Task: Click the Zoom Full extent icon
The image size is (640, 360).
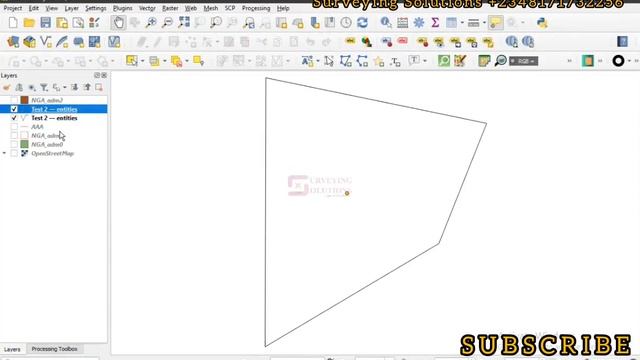Action: click(x=184, y=22)
